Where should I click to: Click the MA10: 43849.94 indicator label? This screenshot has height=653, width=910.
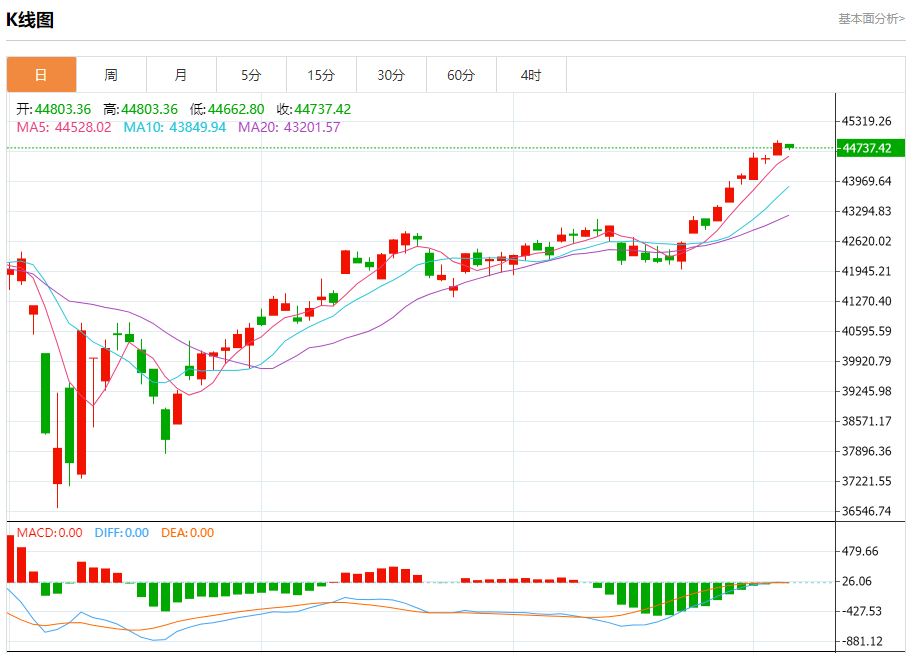click(174, 127)
